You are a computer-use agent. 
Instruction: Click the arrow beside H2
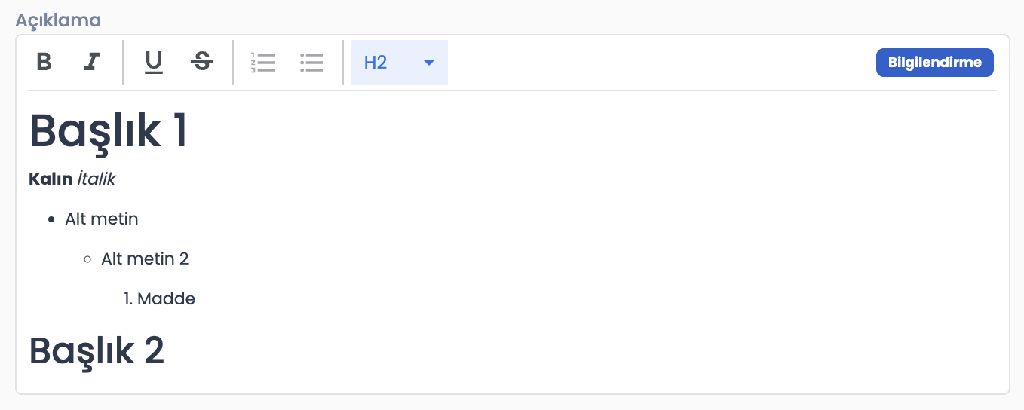pos(429,62)
